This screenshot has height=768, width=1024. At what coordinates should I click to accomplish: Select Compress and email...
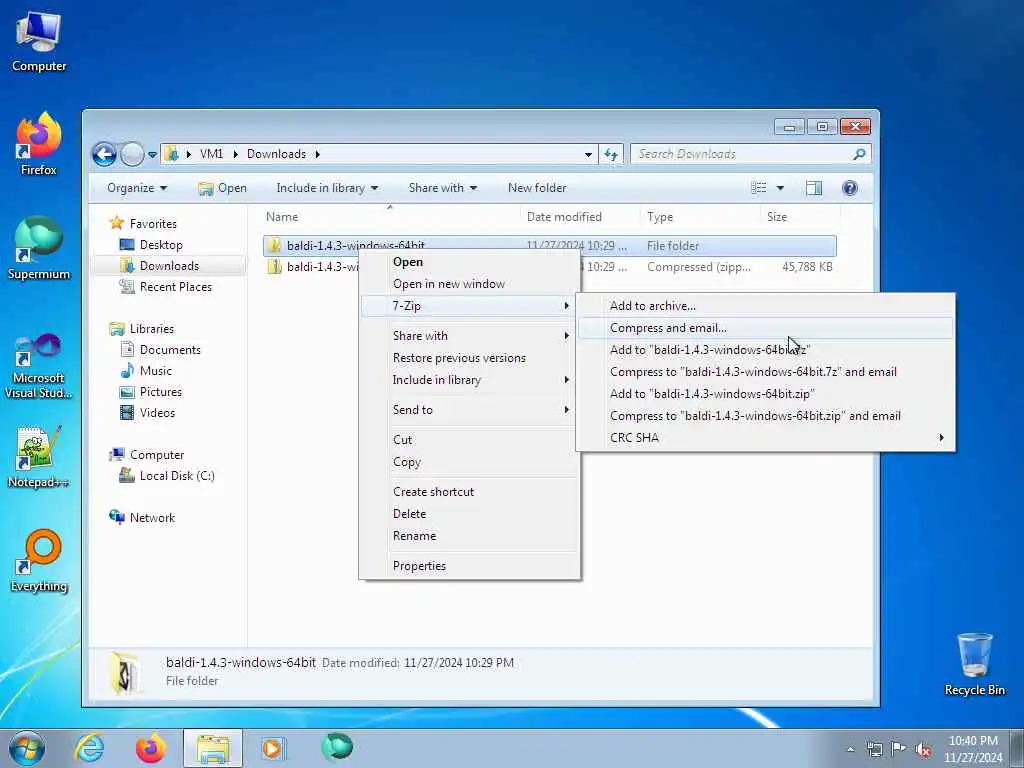pos(765,328)
